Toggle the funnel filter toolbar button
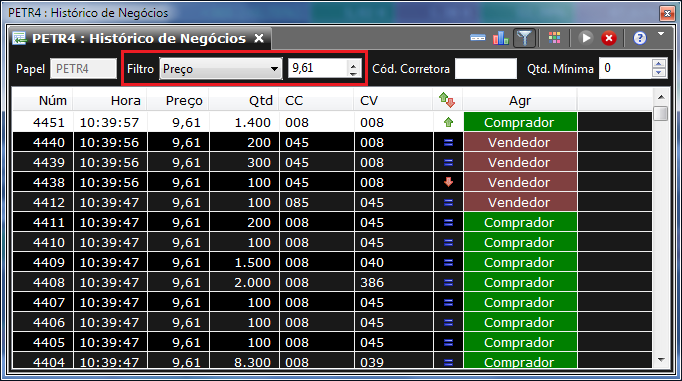Viewport: 682px width, 381px height. (525, 38)
